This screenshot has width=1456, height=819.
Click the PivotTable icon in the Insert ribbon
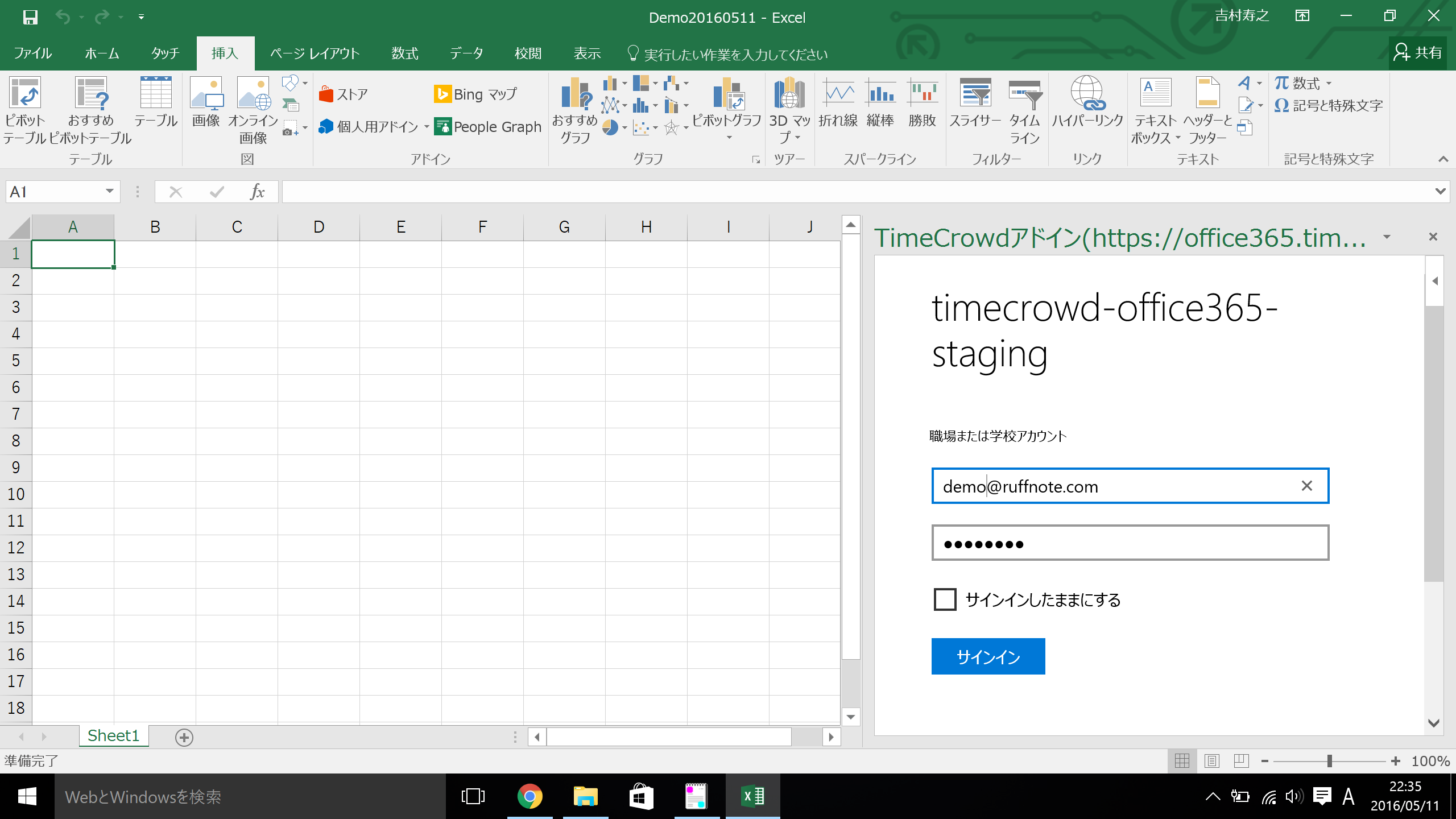[25, 110]
